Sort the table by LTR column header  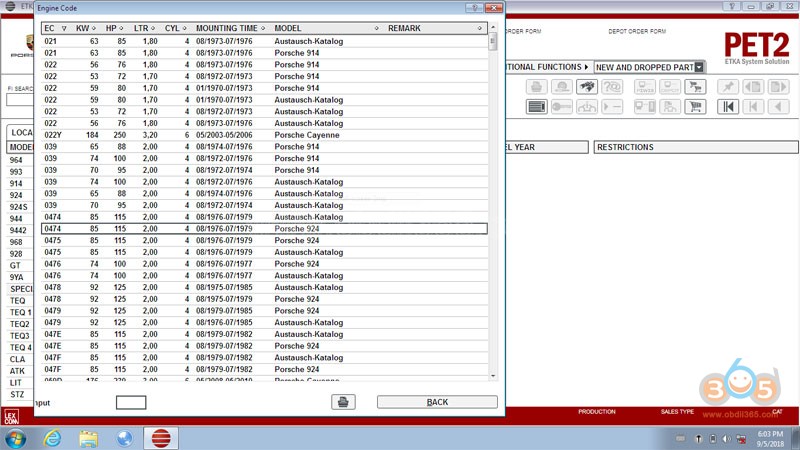pos(144,28)
